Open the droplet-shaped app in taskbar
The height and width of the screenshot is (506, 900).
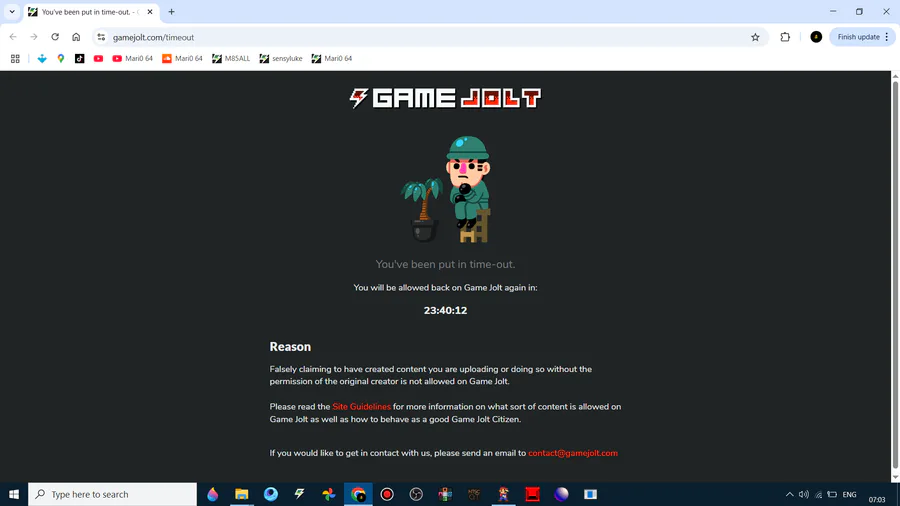click(x=212, y=494)
